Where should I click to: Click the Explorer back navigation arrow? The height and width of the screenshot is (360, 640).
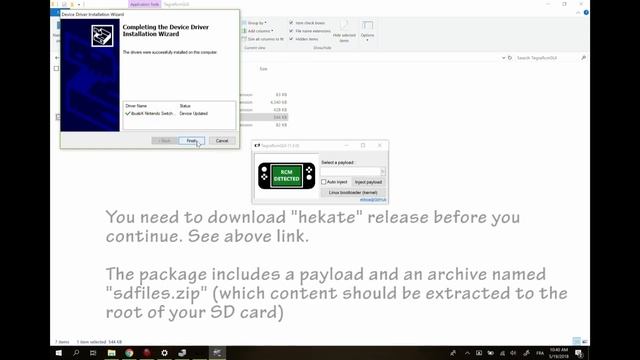coord(57,58)
